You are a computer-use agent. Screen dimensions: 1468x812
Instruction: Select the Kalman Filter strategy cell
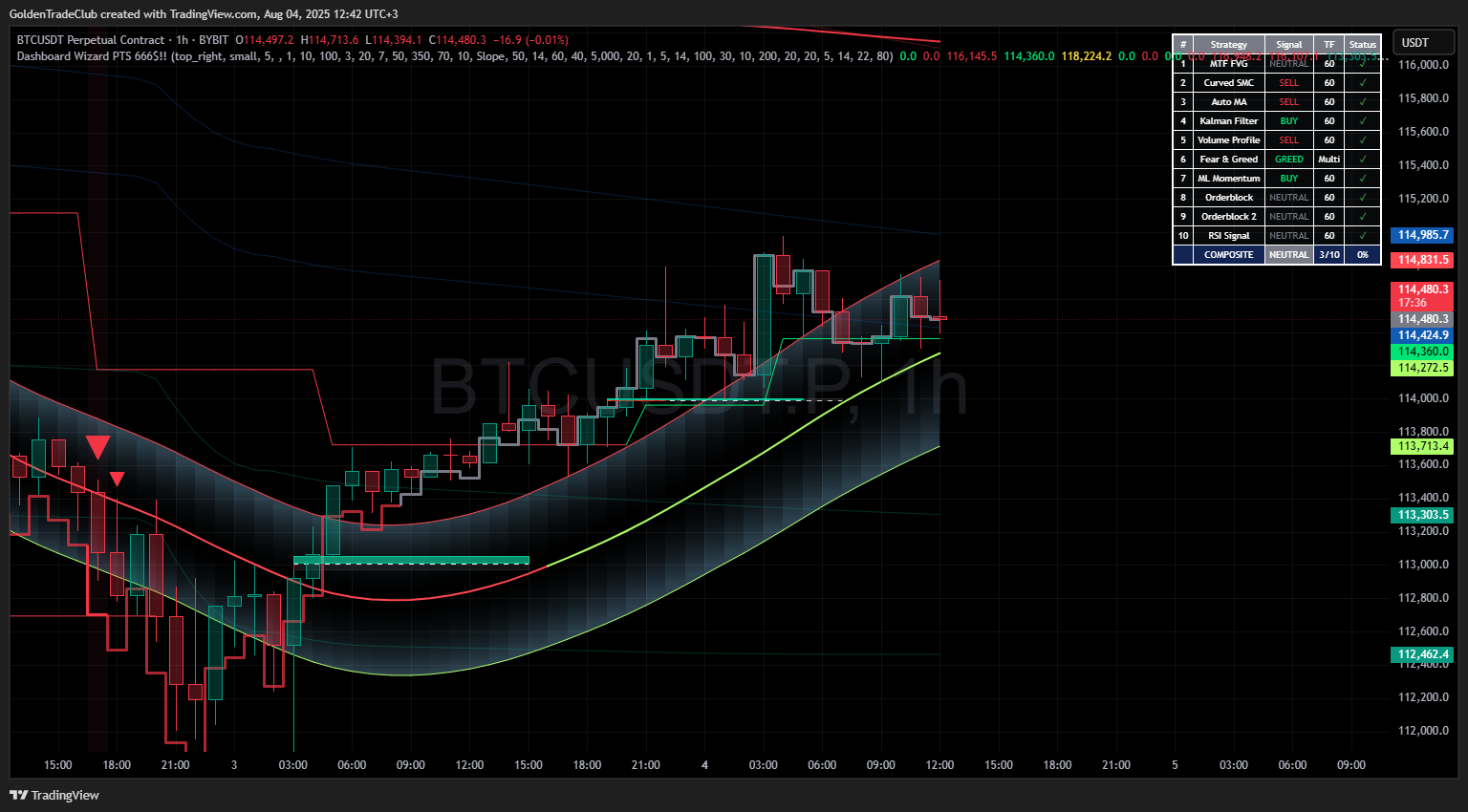[1229, 121]
